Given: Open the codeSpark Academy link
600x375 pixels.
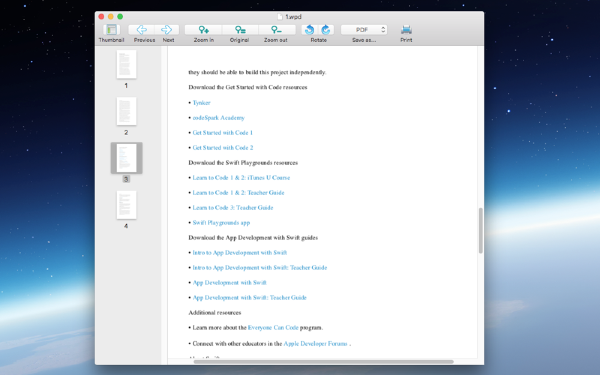Looking at the screenshot, I should 218,117.
